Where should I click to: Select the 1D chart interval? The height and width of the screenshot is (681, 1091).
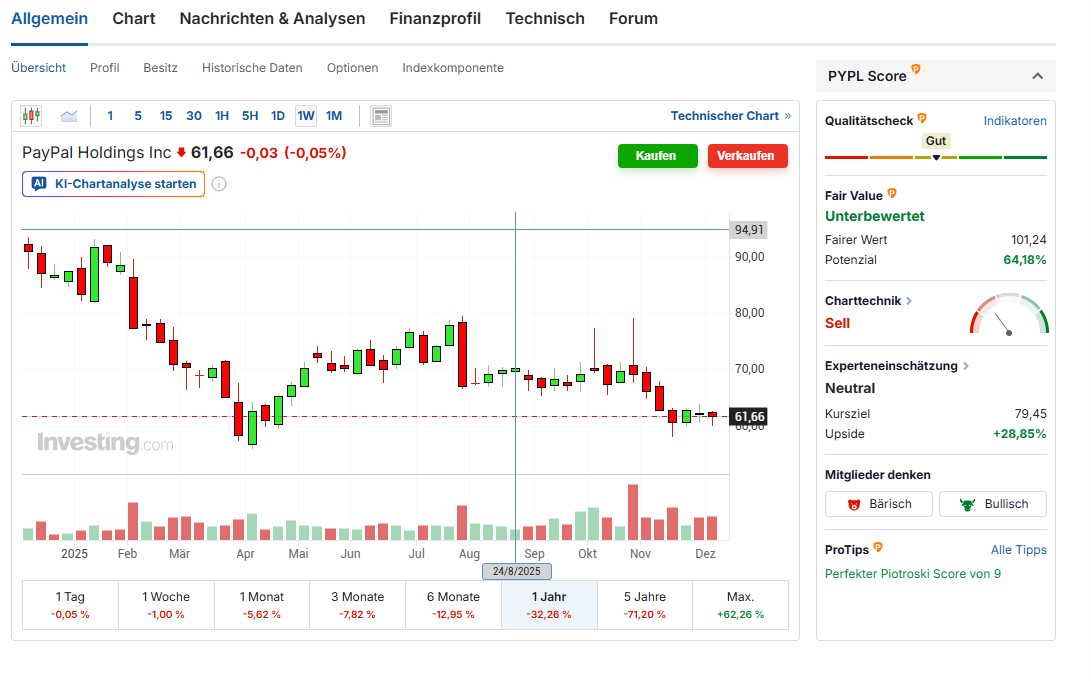(278, 116)
